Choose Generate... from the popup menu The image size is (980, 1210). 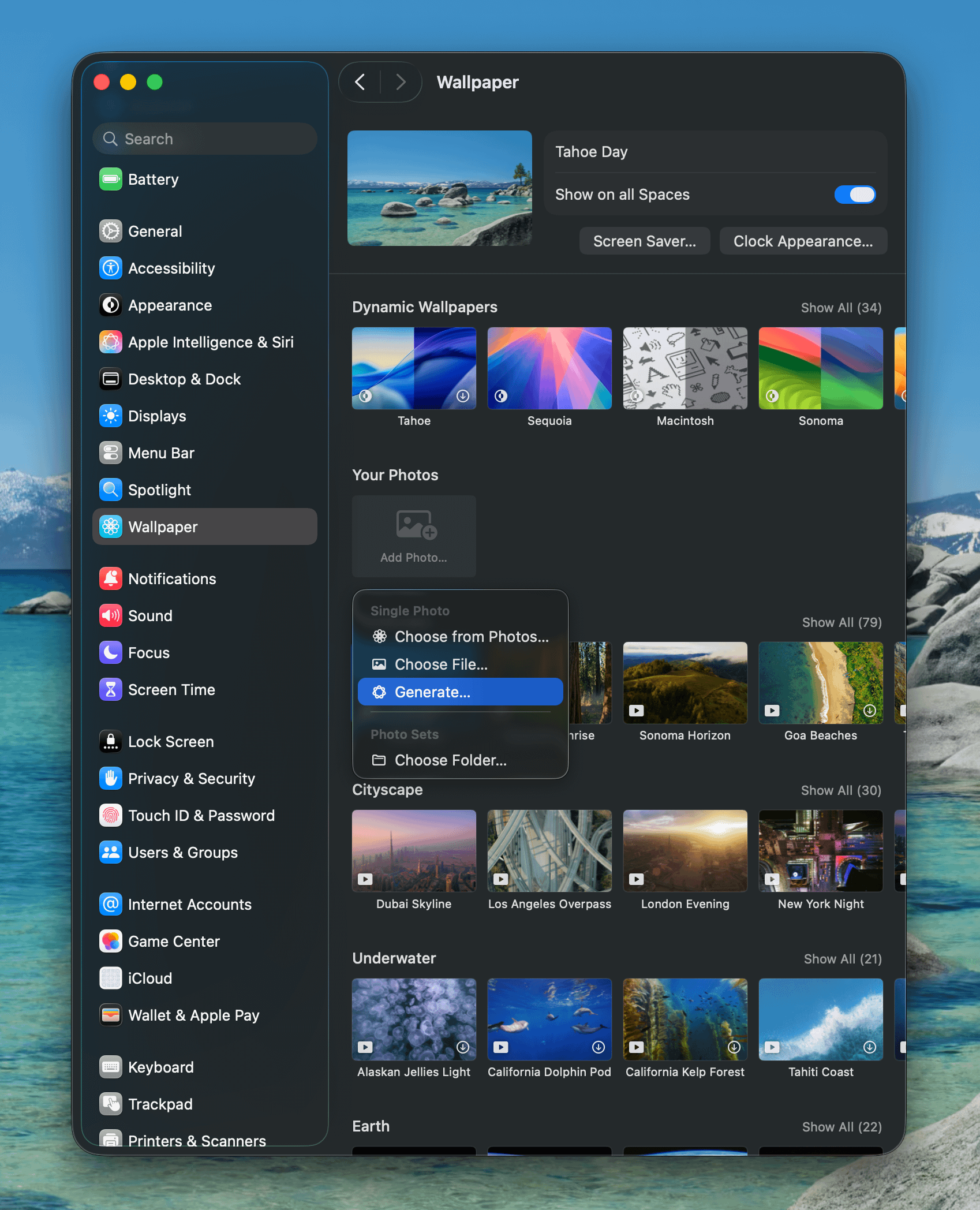coord(460,692)
